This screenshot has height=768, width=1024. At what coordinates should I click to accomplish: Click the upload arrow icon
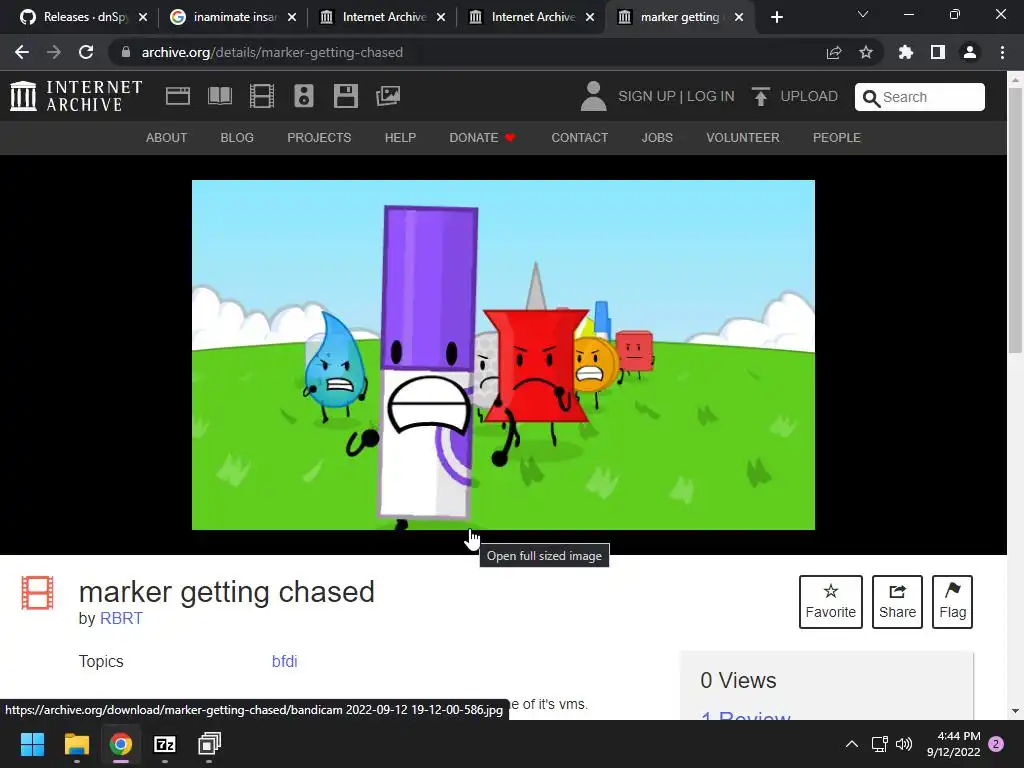pyautogui.click(x=760, y=96)
